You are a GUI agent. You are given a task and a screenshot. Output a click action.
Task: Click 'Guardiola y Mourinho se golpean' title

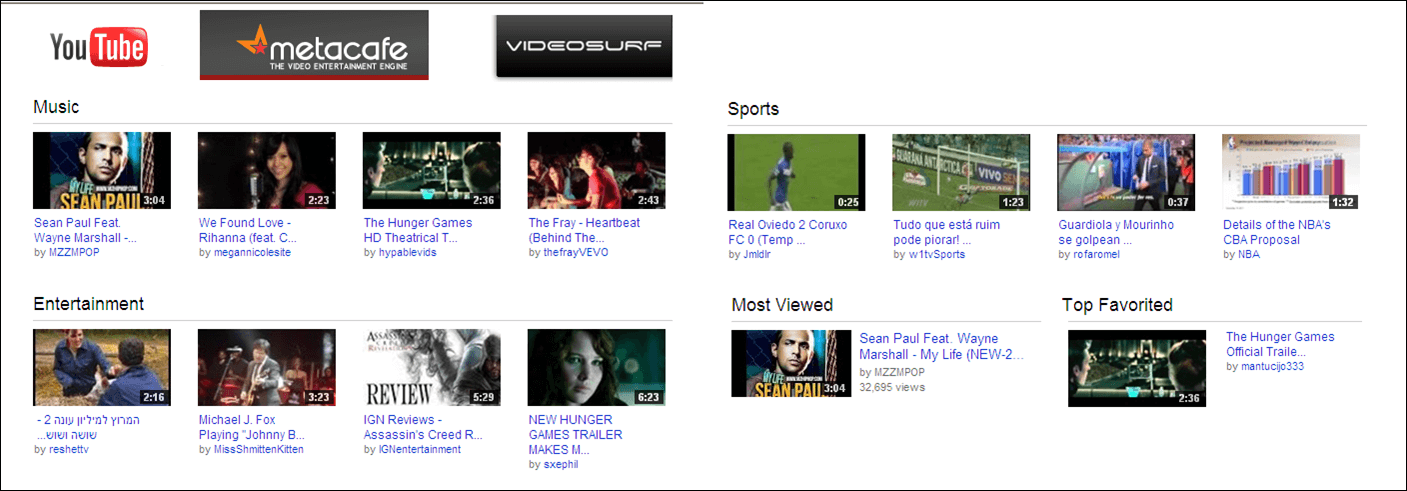(1116, 232)
